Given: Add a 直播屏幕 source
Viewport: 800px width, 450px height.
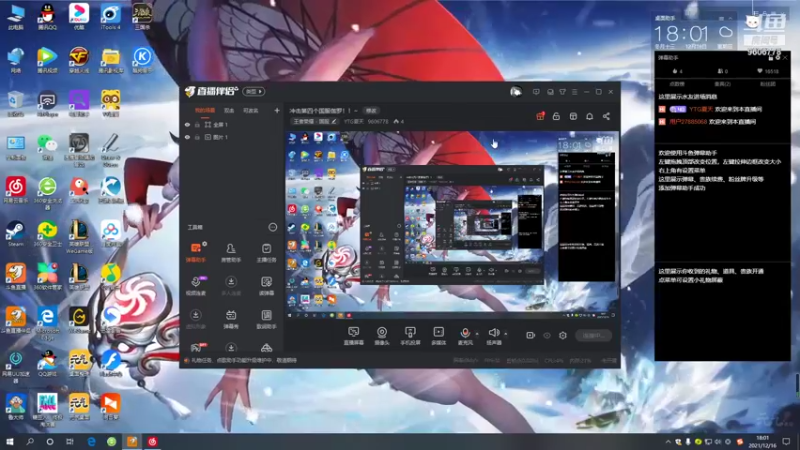Looking at the screenshot, I should [x=353, y=336].
